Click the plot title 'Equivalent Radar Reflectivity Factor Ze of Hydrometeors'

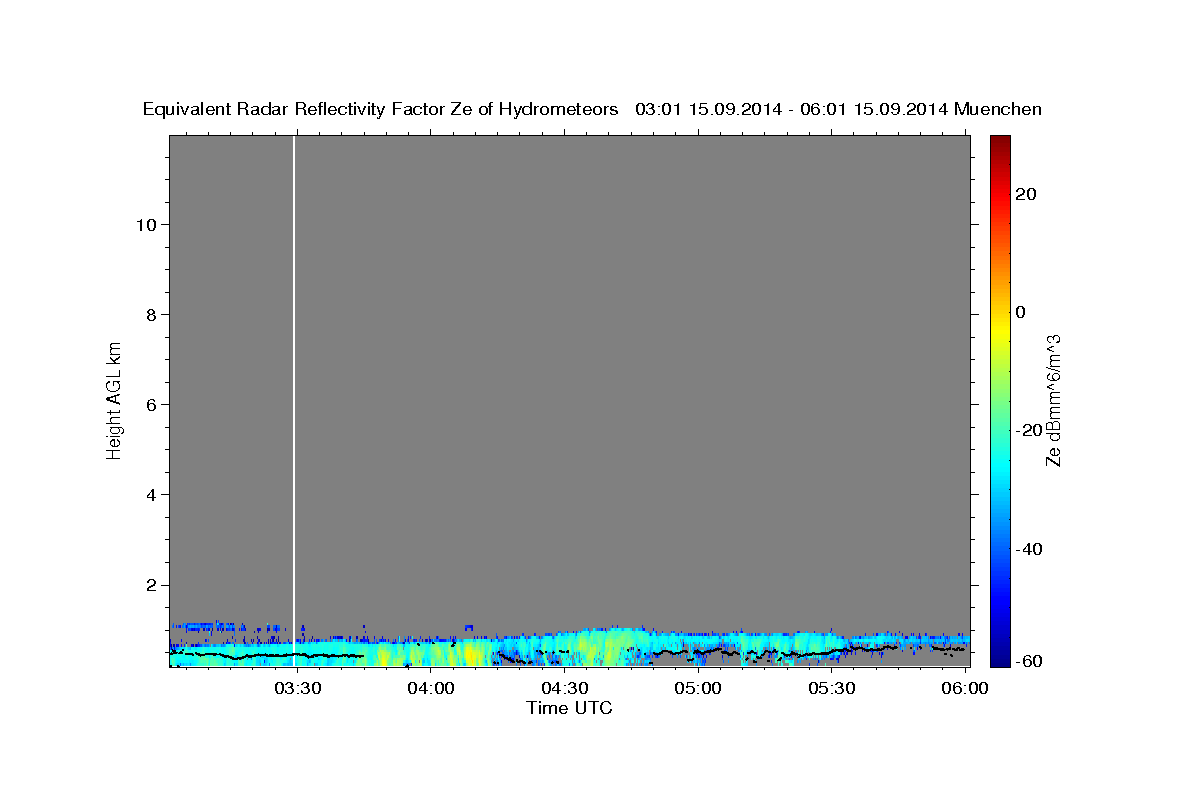[x=380, y=109]
